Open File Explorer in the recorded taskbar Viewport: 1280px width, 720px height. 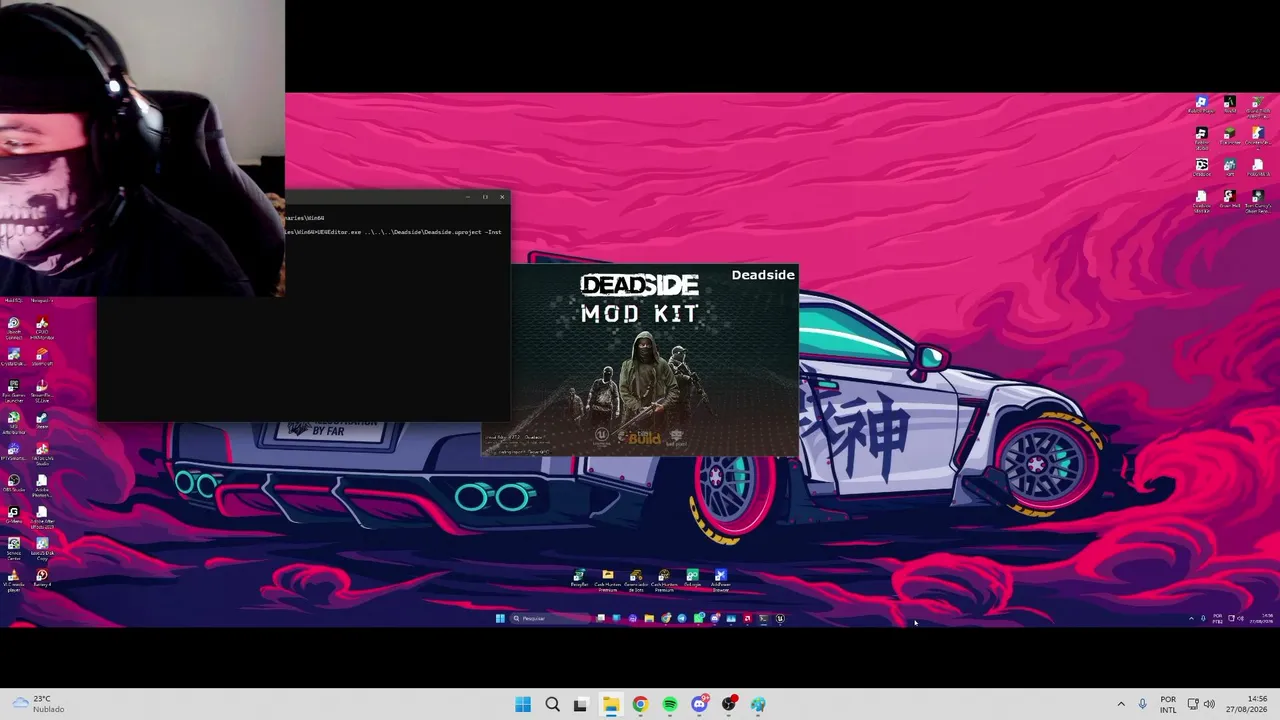pos(649,618)
